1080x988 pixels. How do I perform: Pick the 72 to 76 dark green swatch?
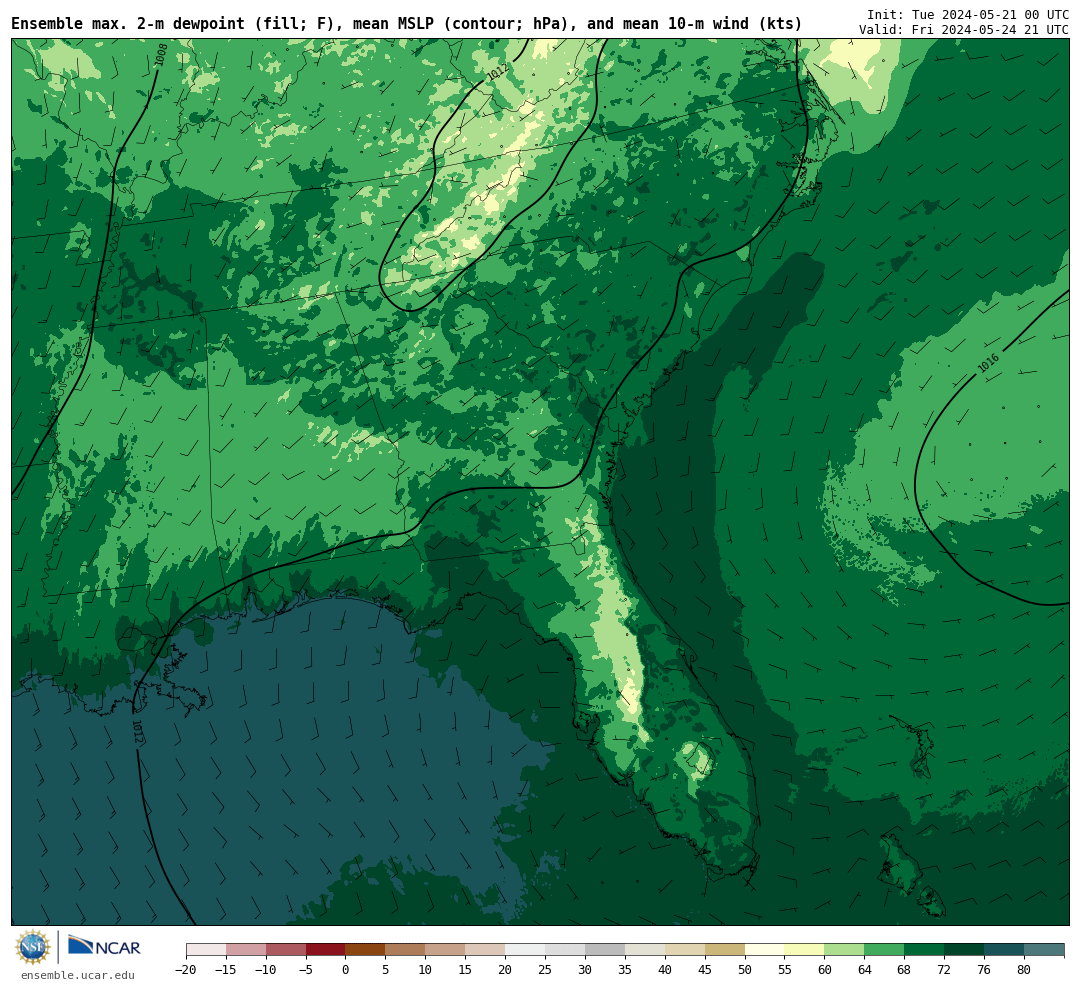[965, 950]
